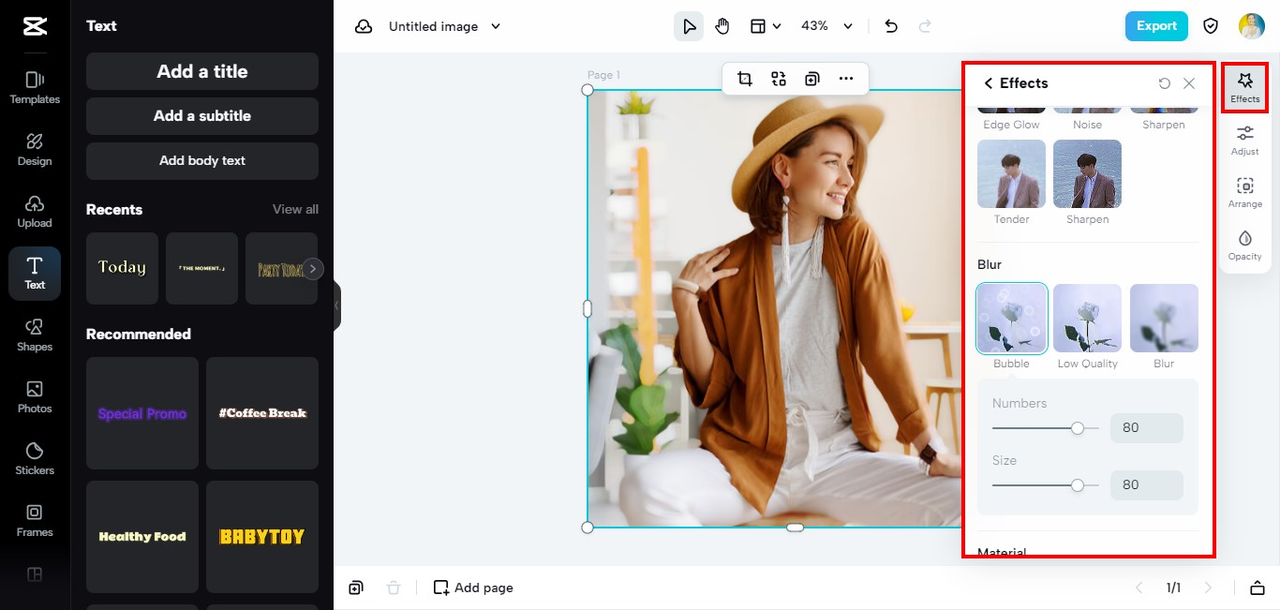
Task: Click the delete page trash icon
Action: (394, 588)
